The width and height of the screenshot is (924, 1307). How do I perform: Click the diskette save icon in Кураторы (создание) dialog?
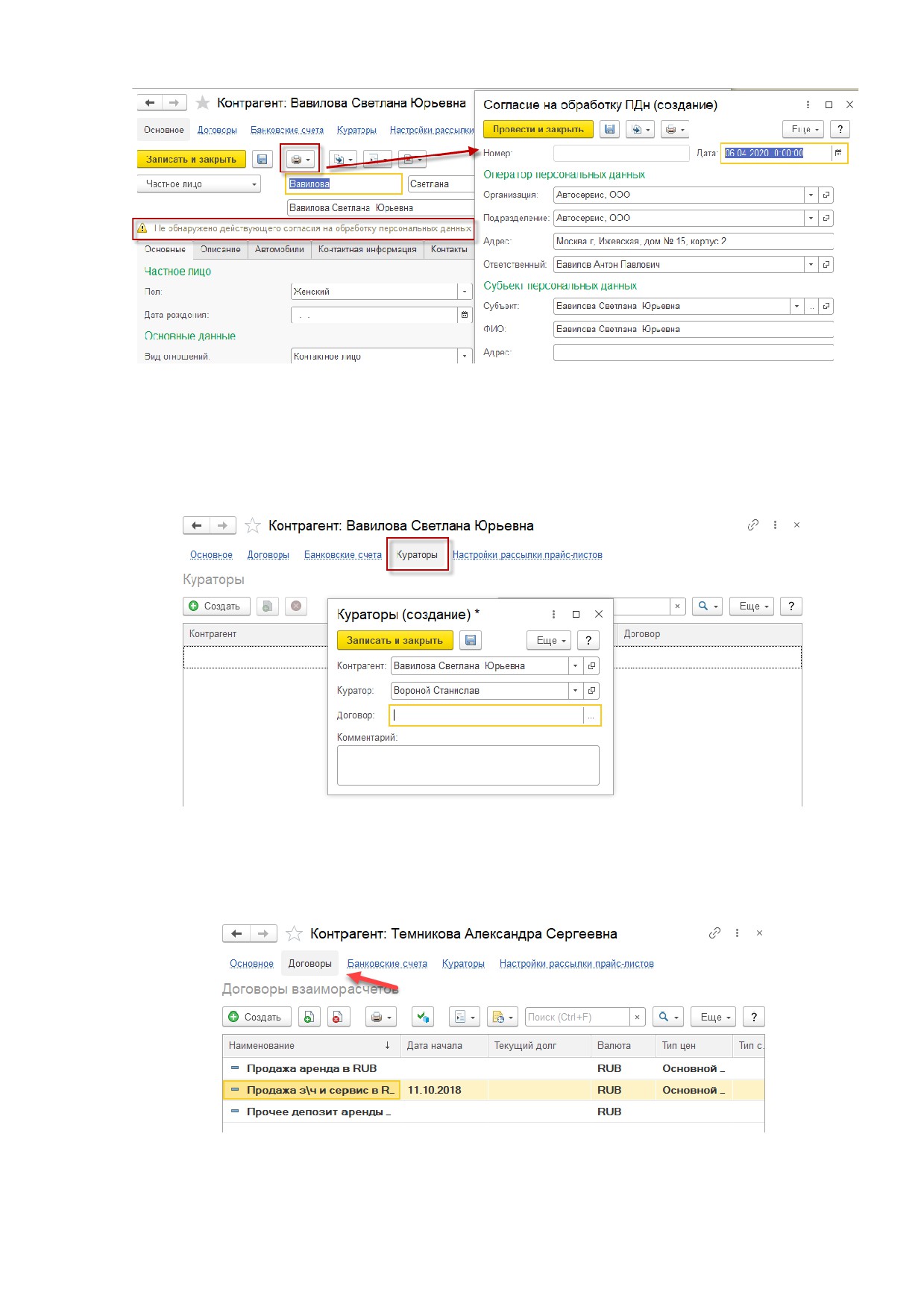(x=471, y=640)
